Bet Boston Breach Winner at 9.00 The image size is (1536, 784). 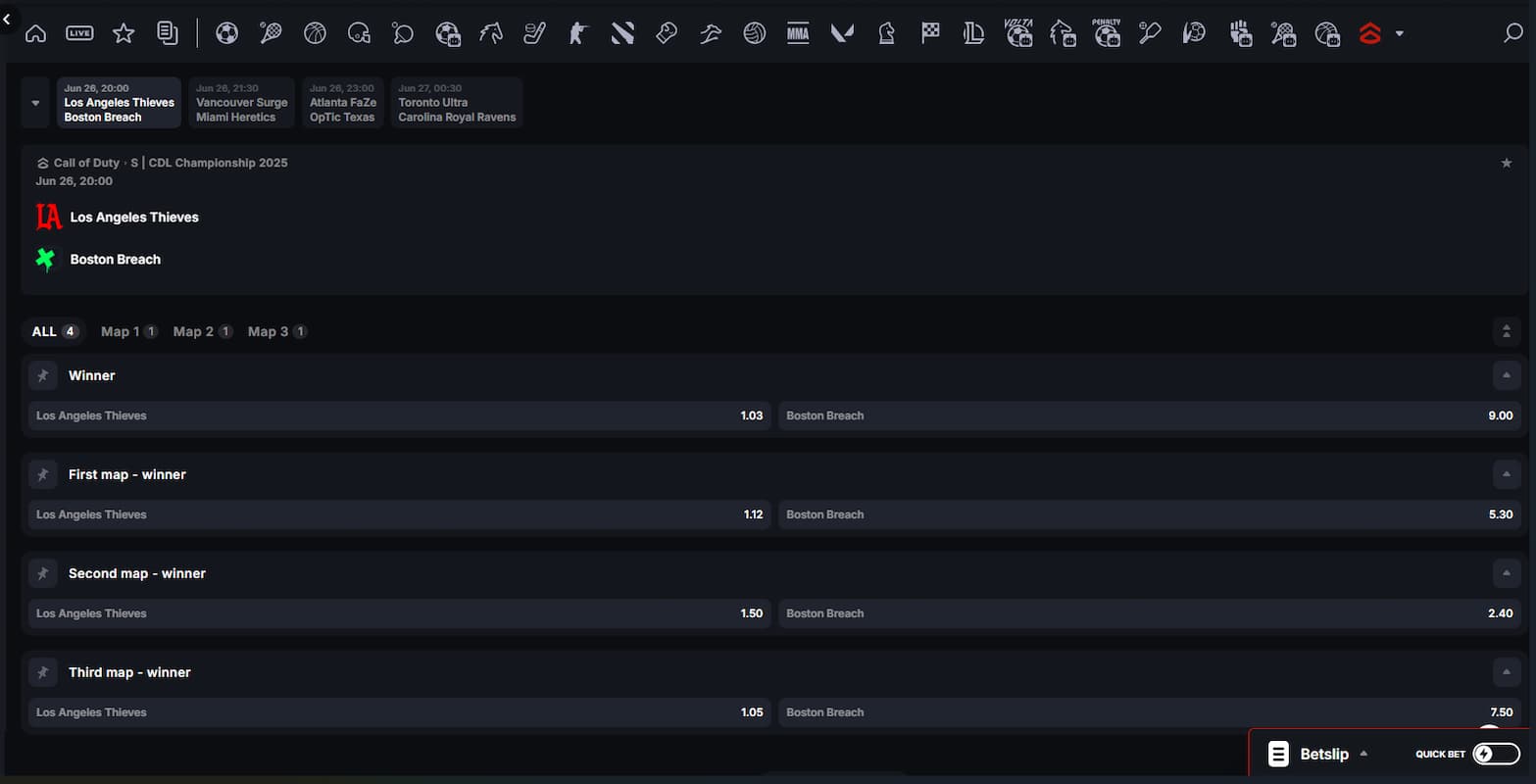tap(1150, 416)
